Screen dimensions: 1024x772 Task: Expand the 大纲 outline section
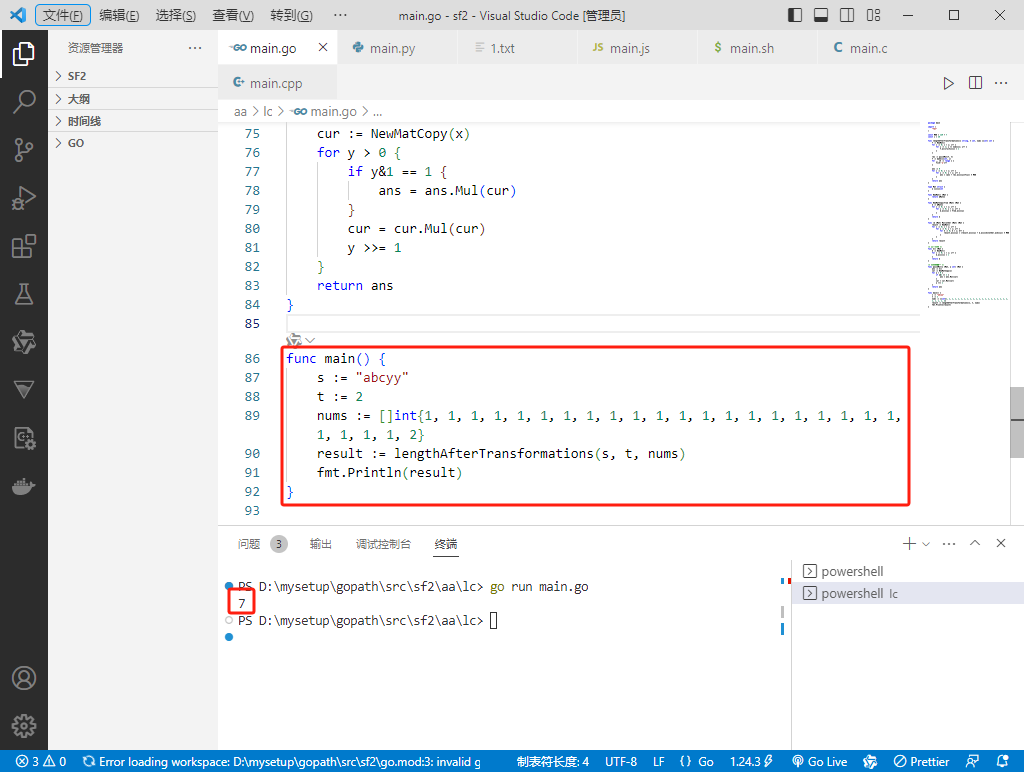click(133, 99)
